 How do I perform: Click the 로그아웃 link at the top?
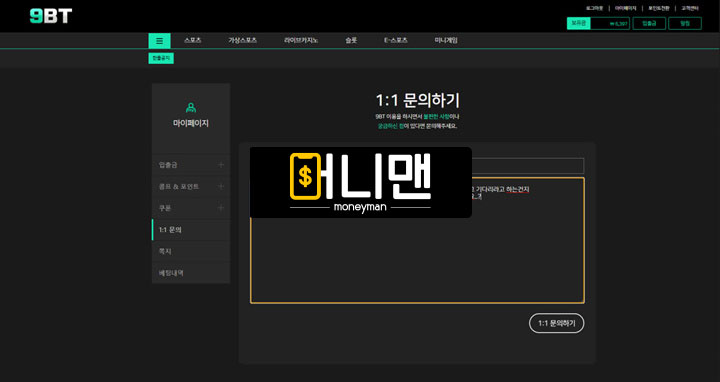pos(594,8)
